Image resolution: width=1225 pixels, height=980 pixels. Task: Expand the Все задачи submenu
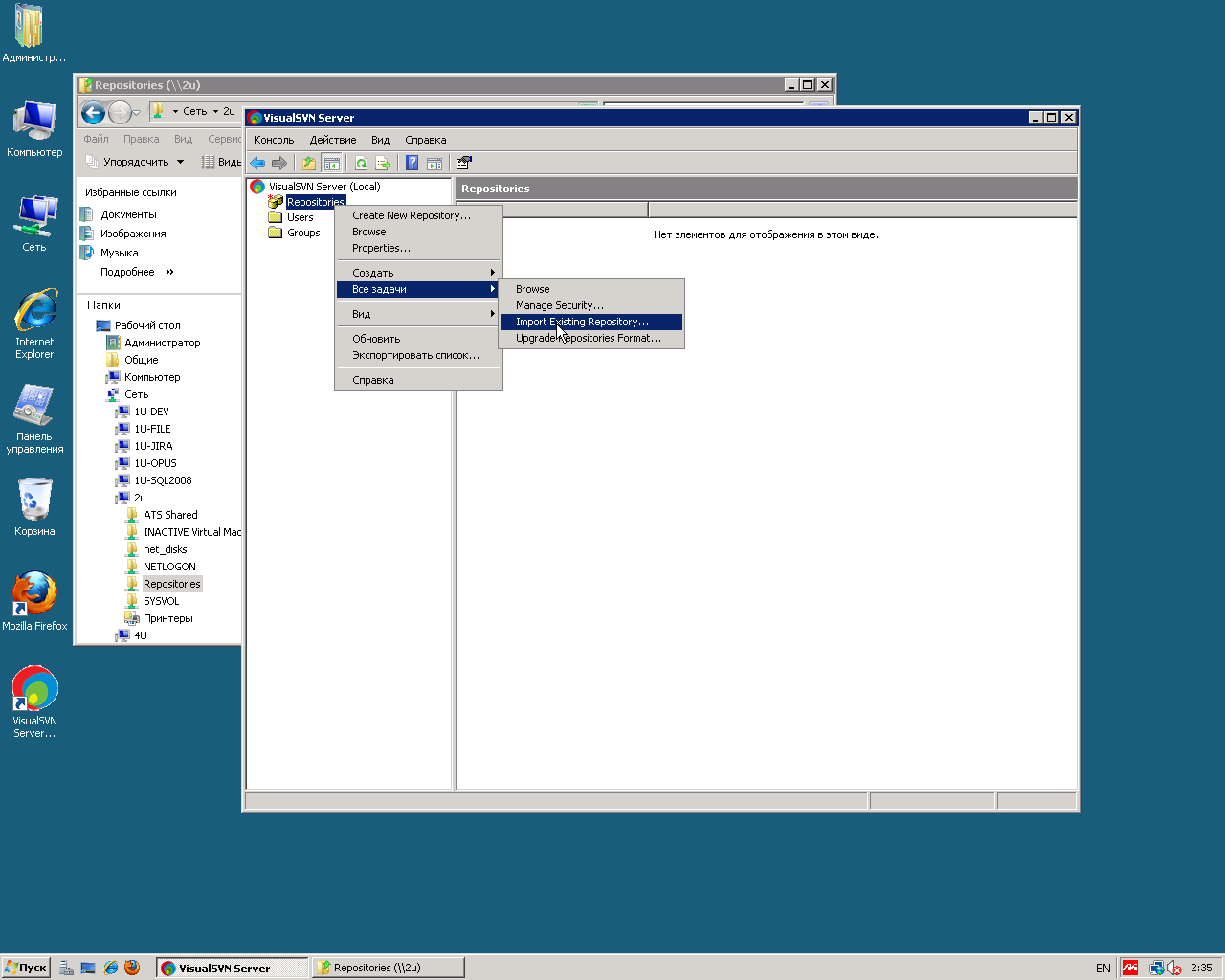pos(418,289)
